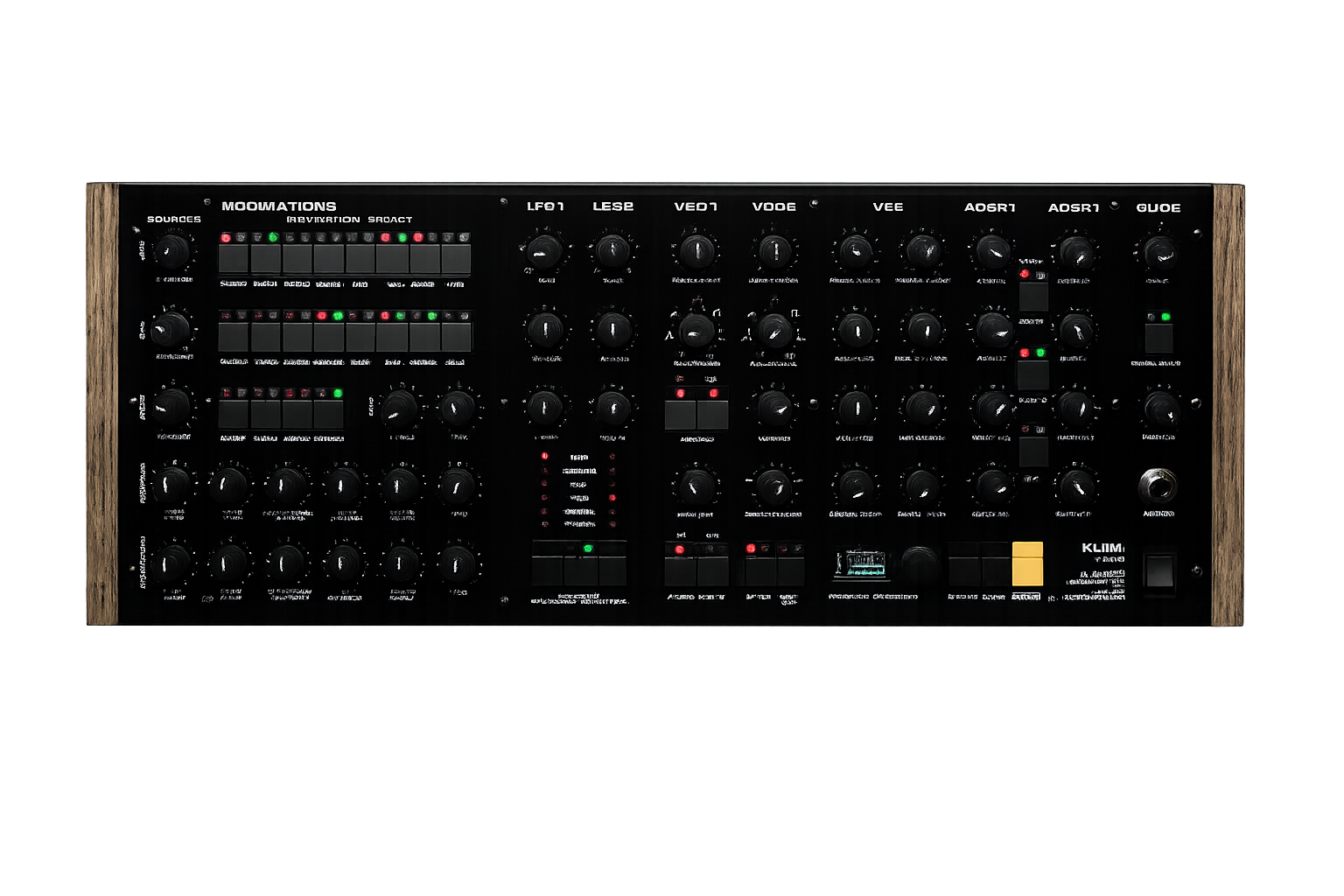Click the top knob in the SOURCES column

click(171, 251)
